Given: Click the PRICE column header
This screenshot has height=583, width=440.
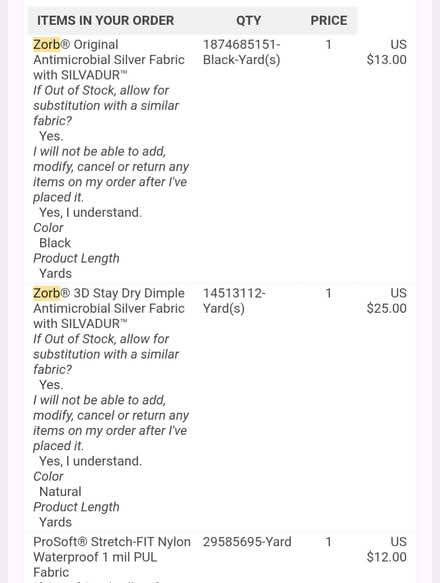Looking at the screenshot, I should click(x=329, y=20).
